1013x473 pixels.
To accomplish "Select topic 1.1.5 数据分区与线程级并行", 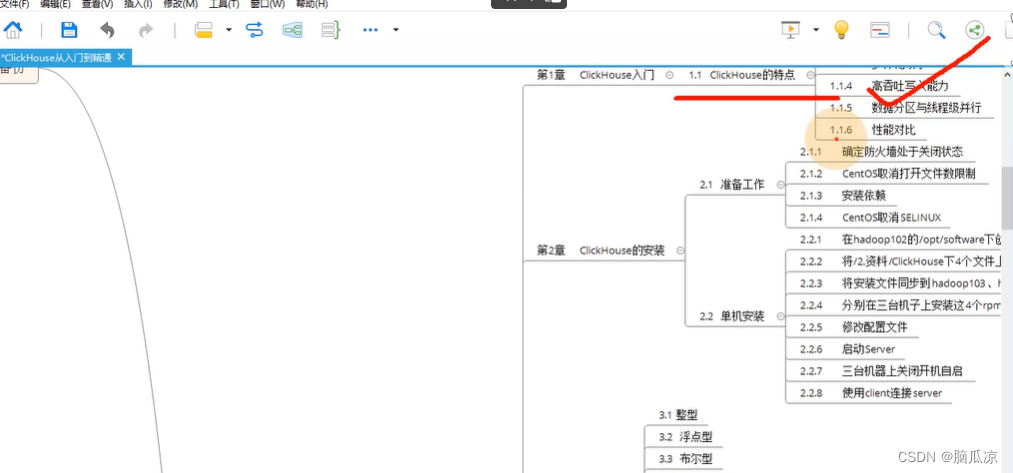I will [905, 108].
